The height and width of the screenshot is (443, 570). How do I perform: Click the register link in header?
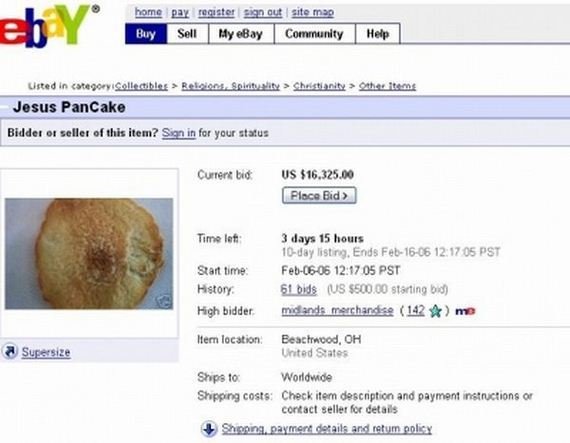[216, 12]
